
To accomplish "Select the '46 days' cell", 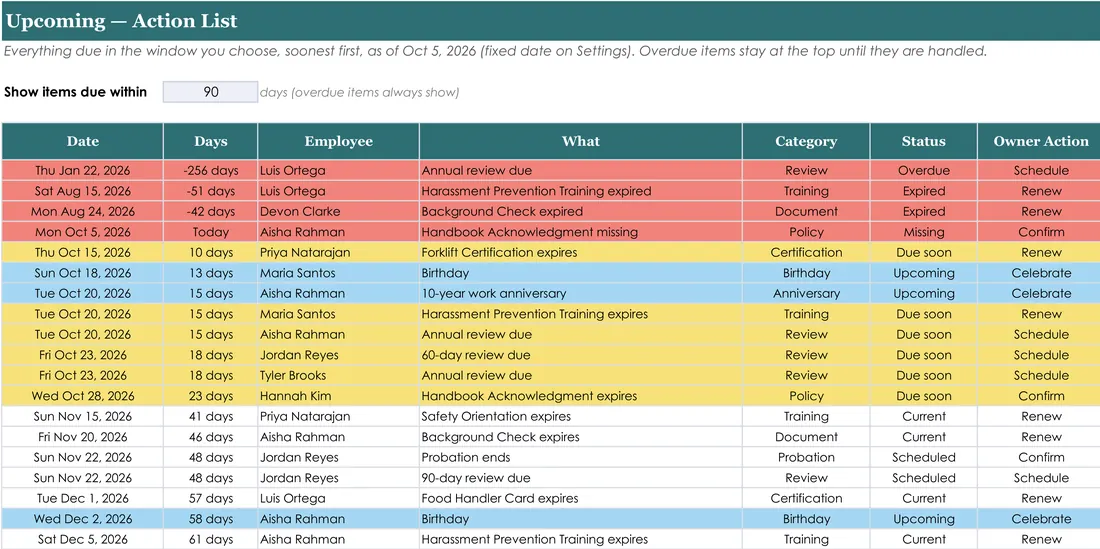I will [x=210, y=437].
